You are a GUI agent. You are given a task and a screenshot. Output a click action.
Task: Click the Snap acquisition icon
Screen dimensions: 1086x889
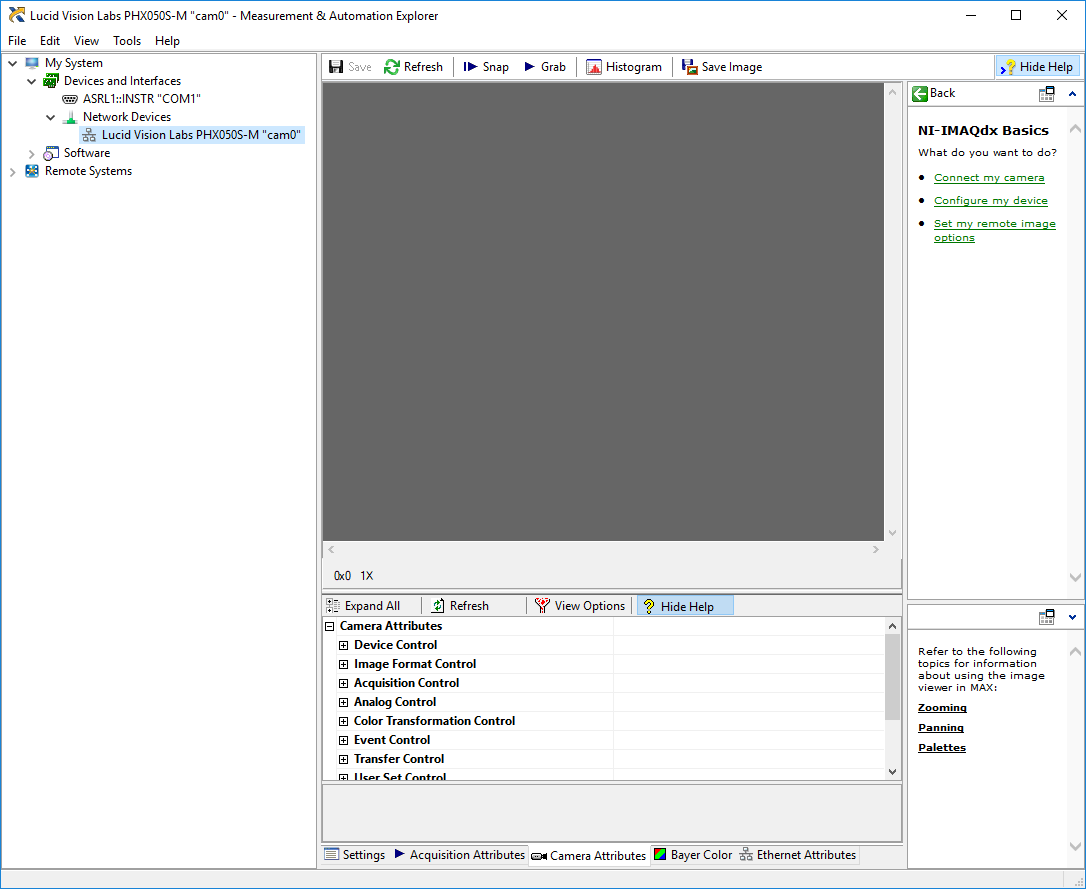coord(470,67)
